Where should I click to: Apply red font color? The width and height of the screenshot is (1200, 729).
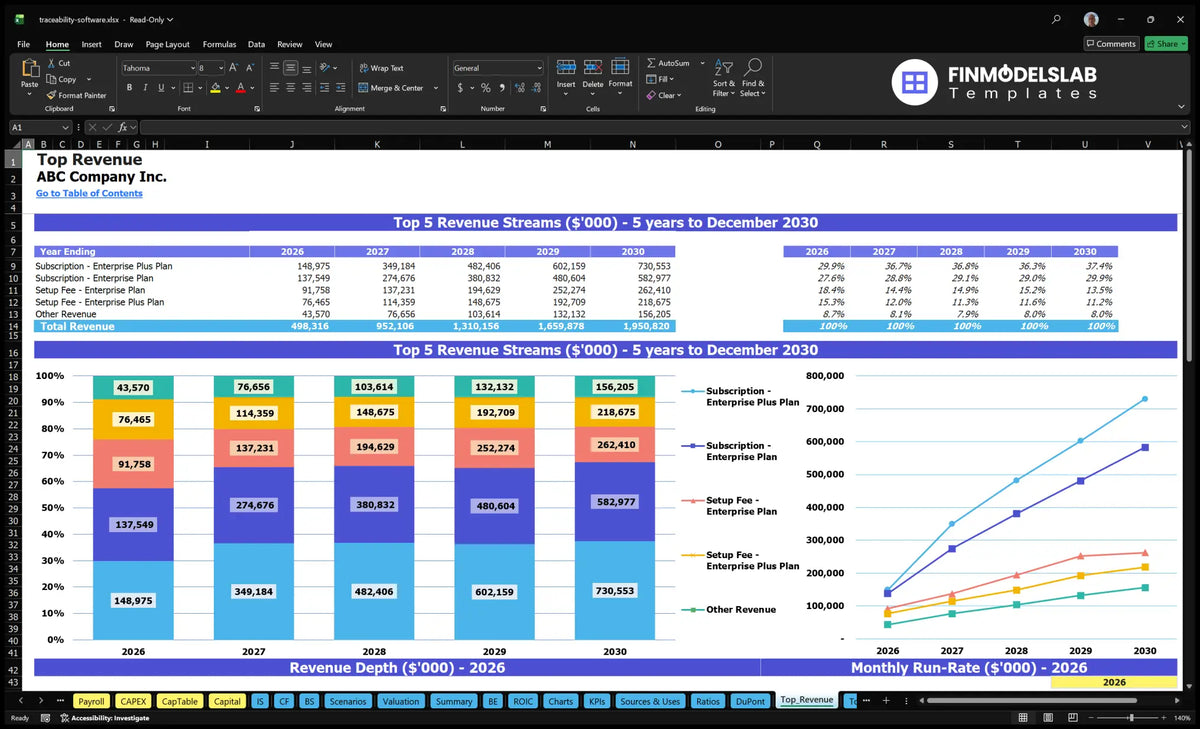point(240,88)
